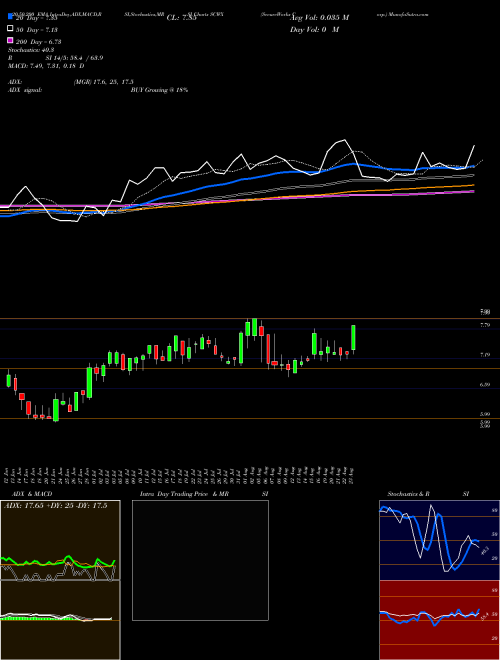Click the 'CL: 7.85' closing price label
The width and height of the screenshot is (500, 660).
182,18
